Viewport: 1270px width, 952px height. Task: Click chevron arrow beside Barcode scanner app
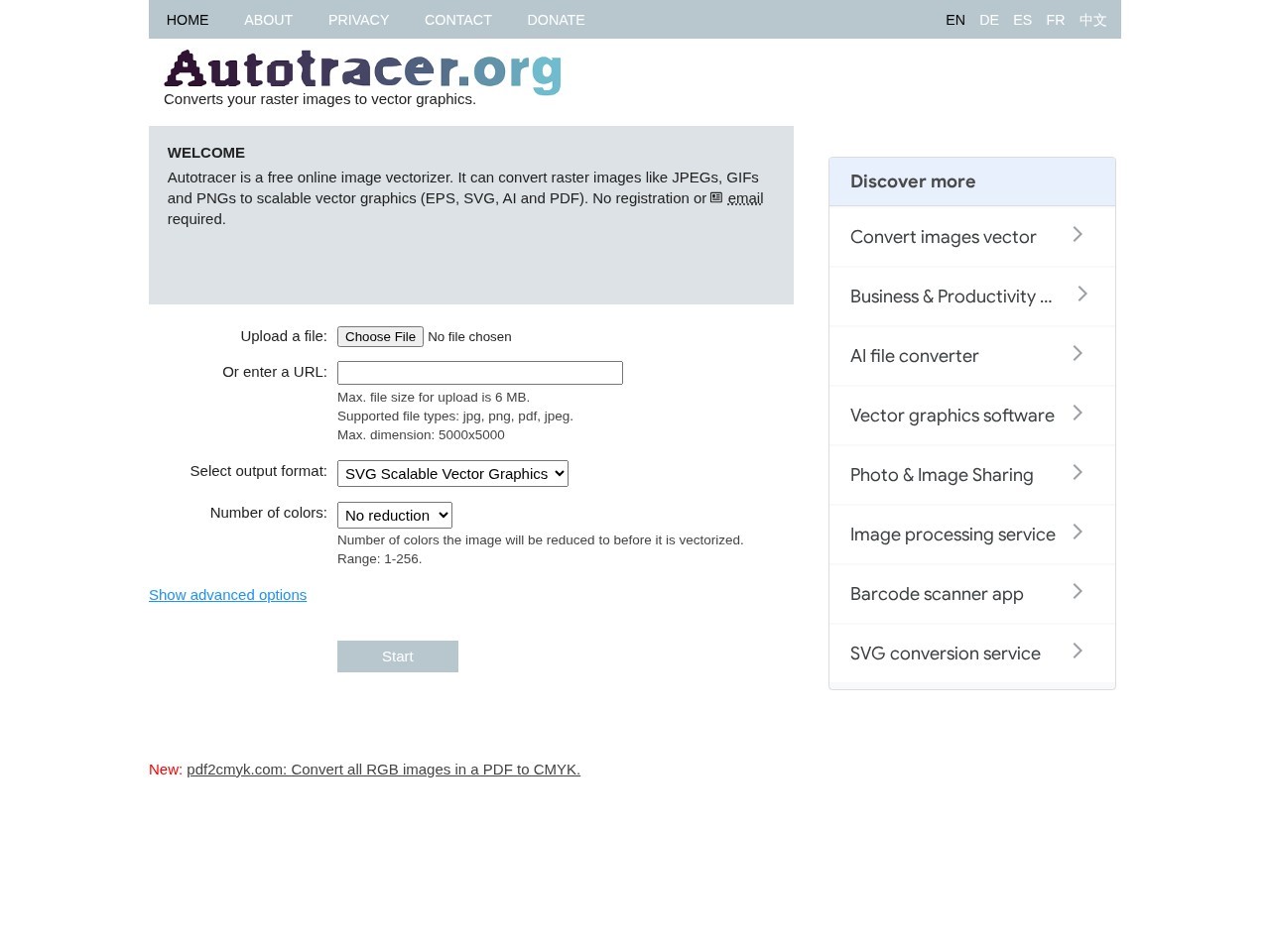click(x=1078, y=591)
